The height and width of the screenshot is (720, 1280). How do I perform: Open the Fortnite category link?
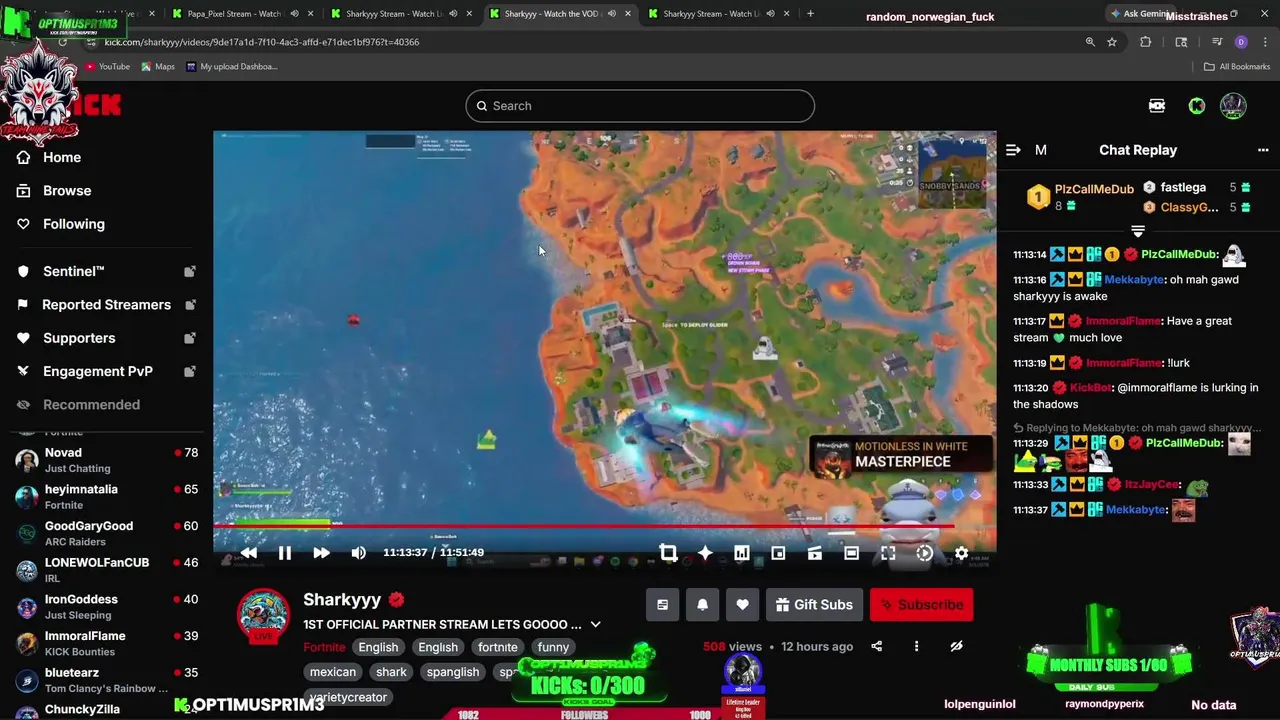[x=324, y=647]
